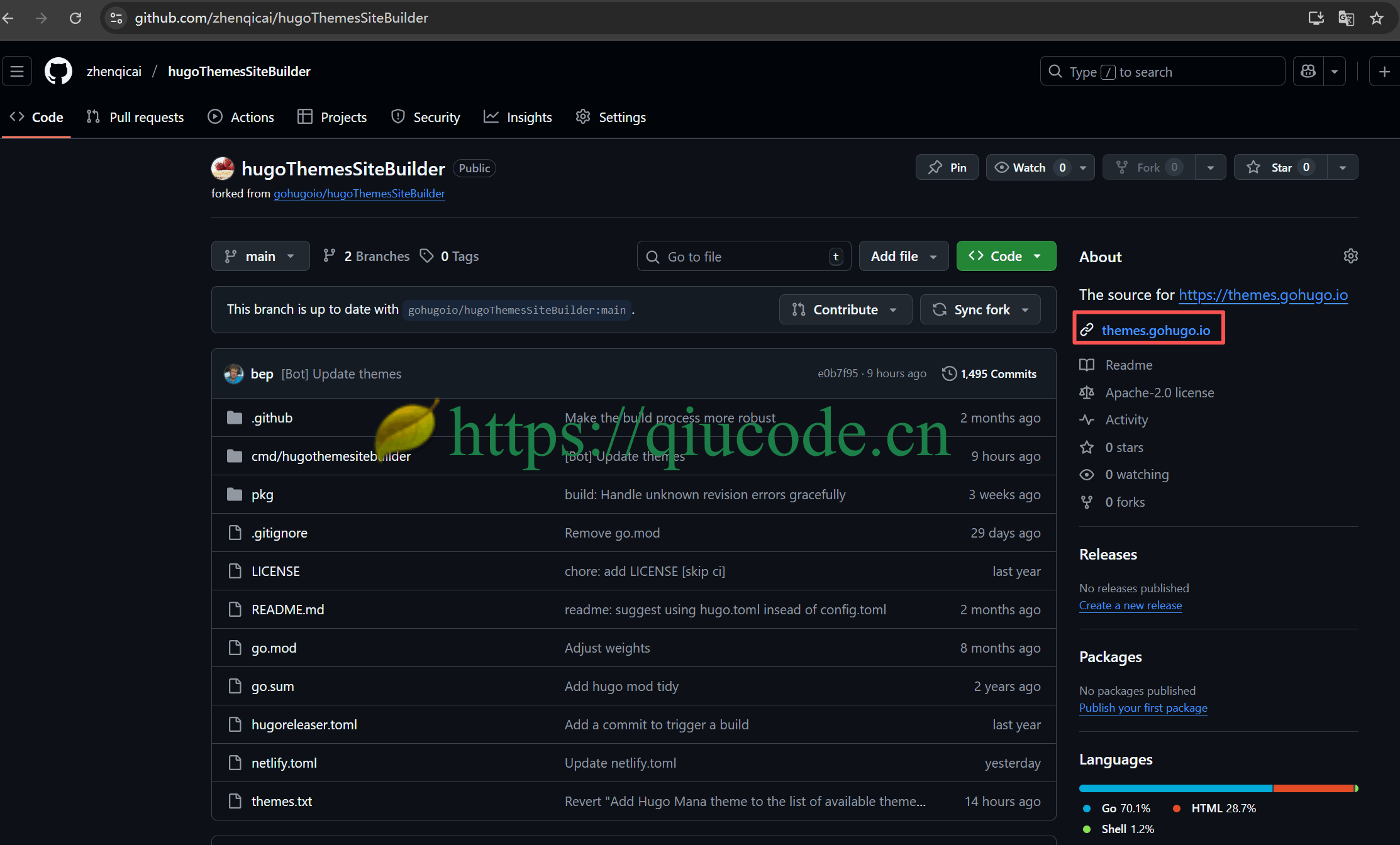Click the GitHub Octocat logo
Image resolution: width=1400 pixels, height=845 pixels.
coord(58,71)
